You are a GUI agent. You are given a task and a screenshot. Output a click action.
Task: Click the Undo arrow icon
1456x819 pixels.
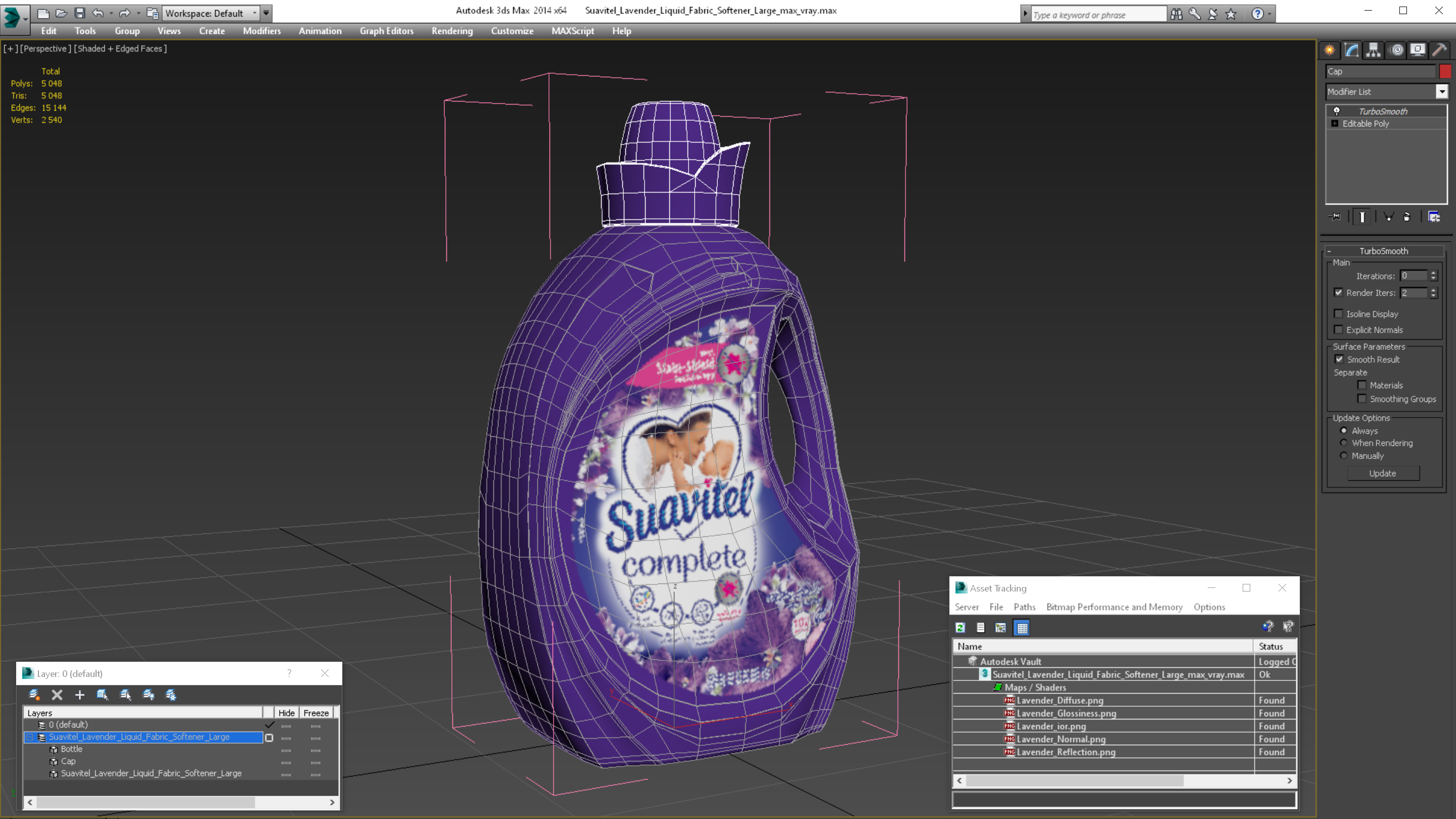click(98, 13)
